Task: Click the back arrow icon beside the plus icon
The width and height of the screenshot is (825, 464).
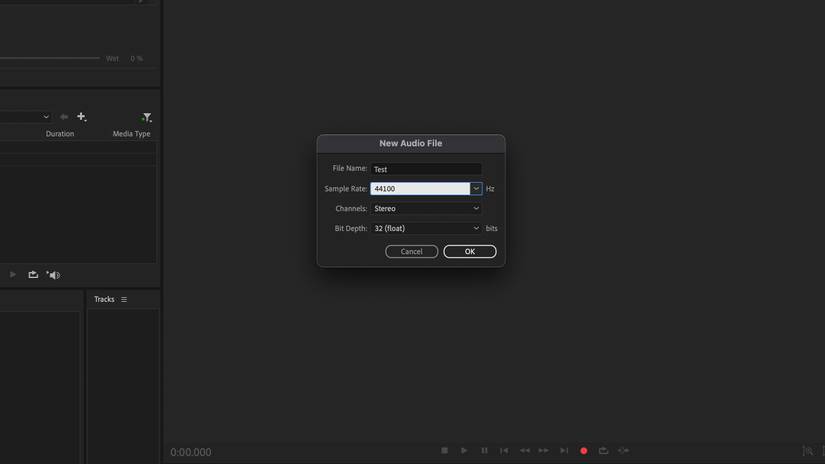Action: tap(64, 117)
